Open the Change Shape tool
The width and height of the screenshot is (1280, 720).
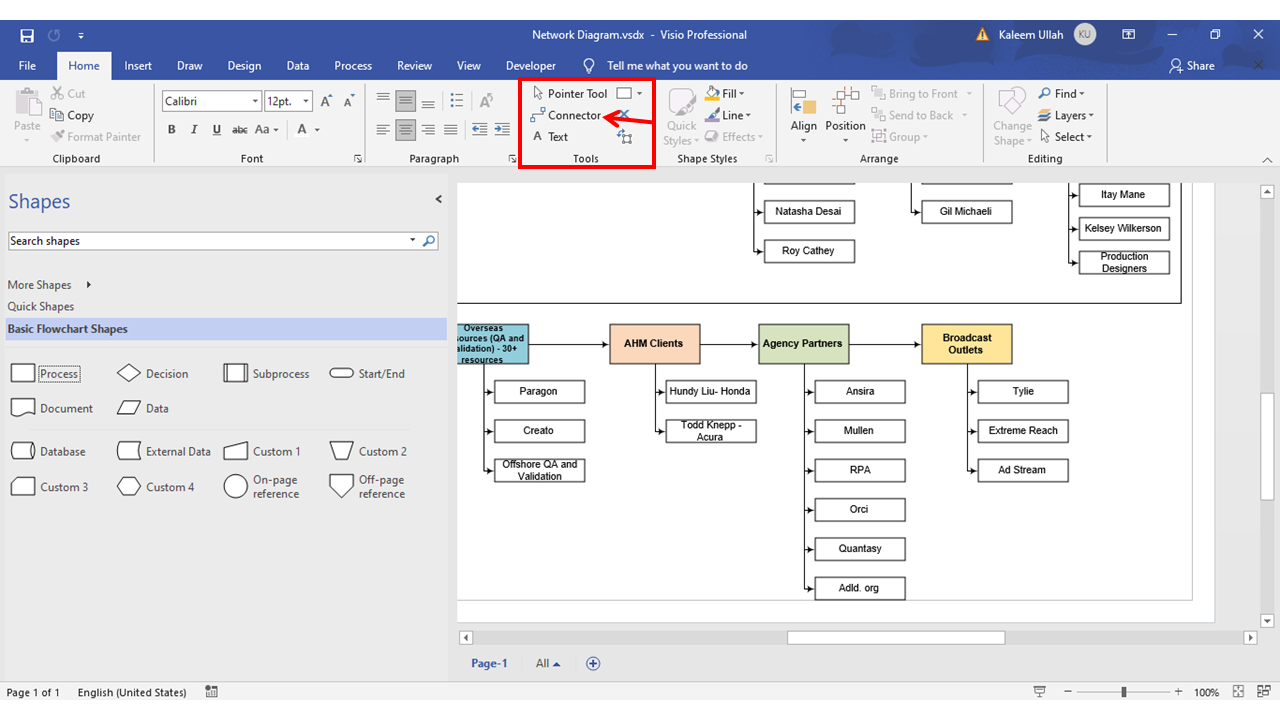pyautogui.click(x=1011, y=114)
